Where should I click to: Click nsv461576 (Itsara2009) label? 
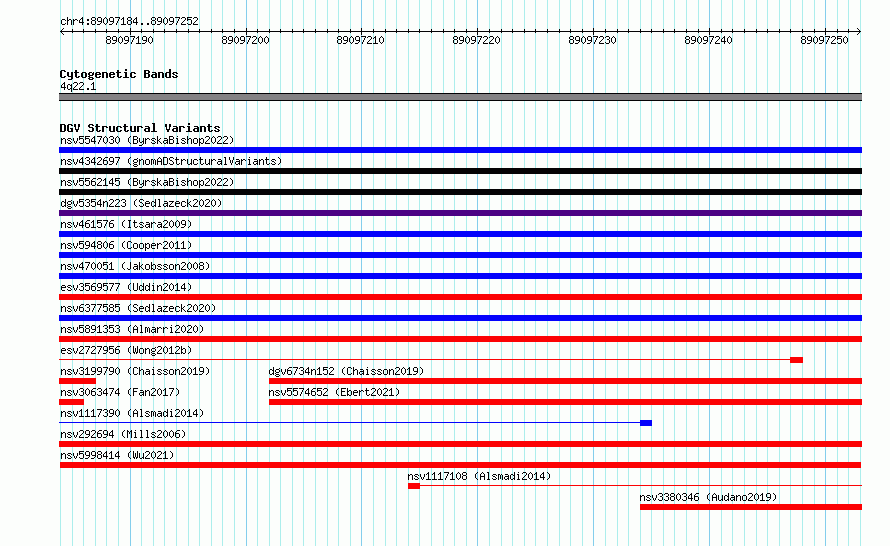(126, 224)
